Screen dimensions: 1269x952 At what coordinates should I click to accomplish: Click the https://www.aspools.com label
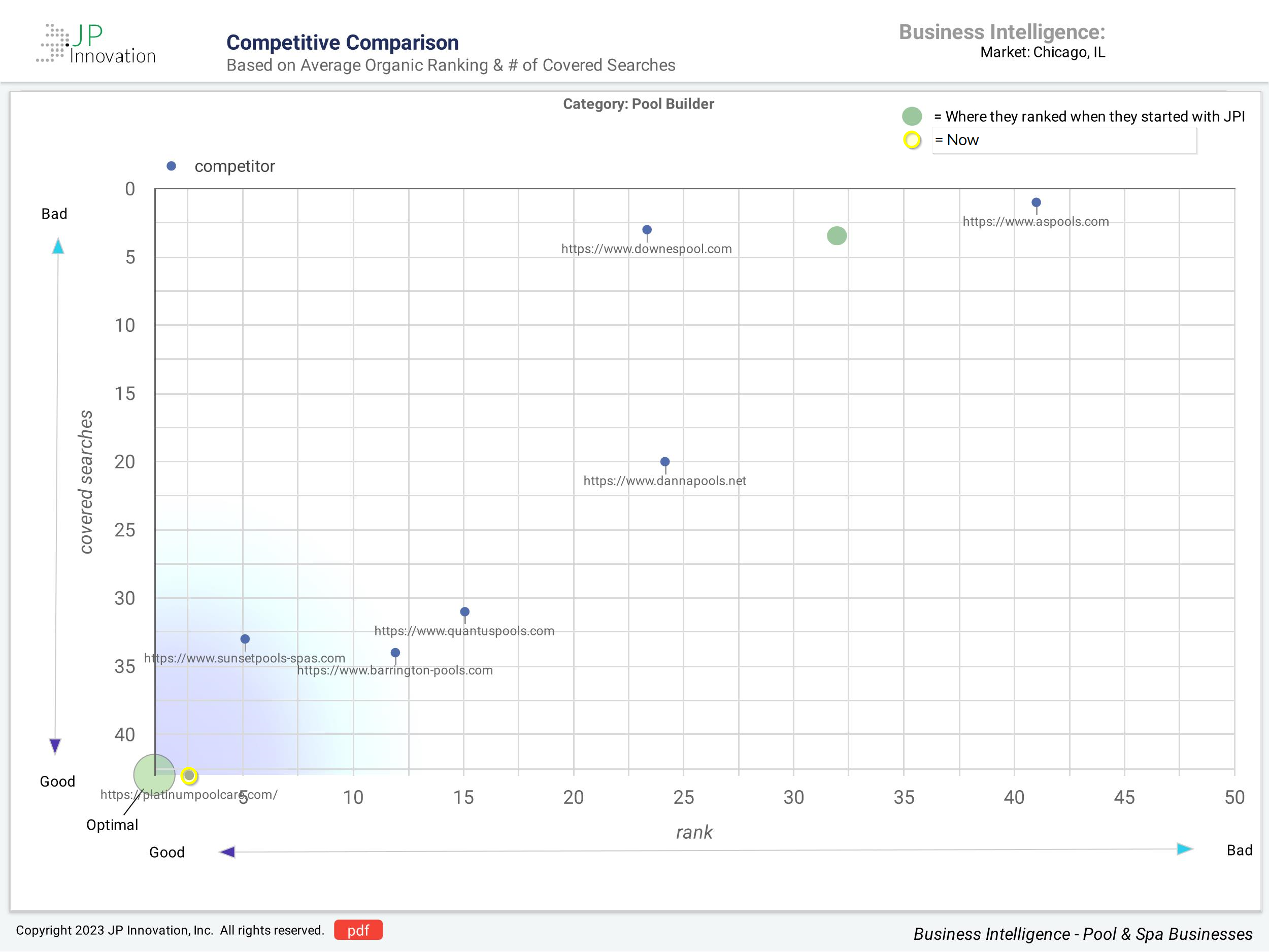(1036, 221)
